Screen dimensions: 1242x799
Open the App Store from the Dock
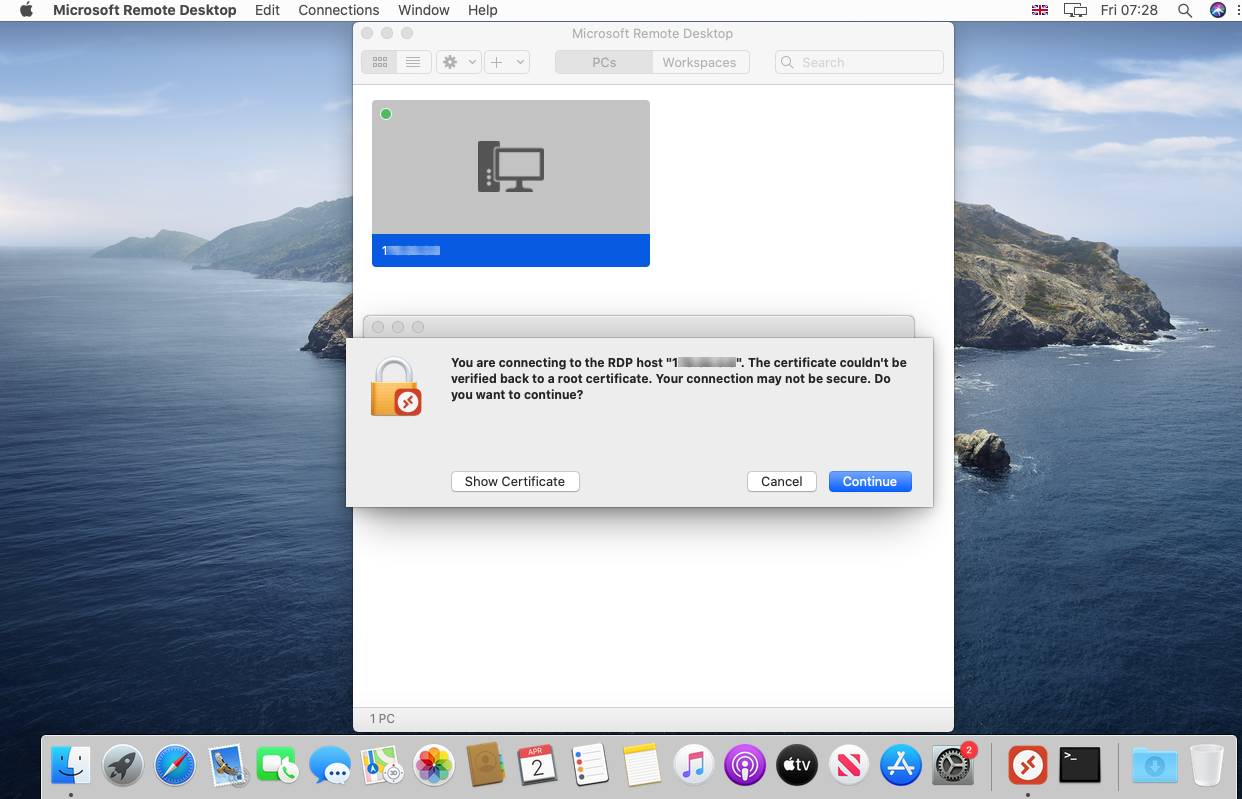[x=901, y=766]
